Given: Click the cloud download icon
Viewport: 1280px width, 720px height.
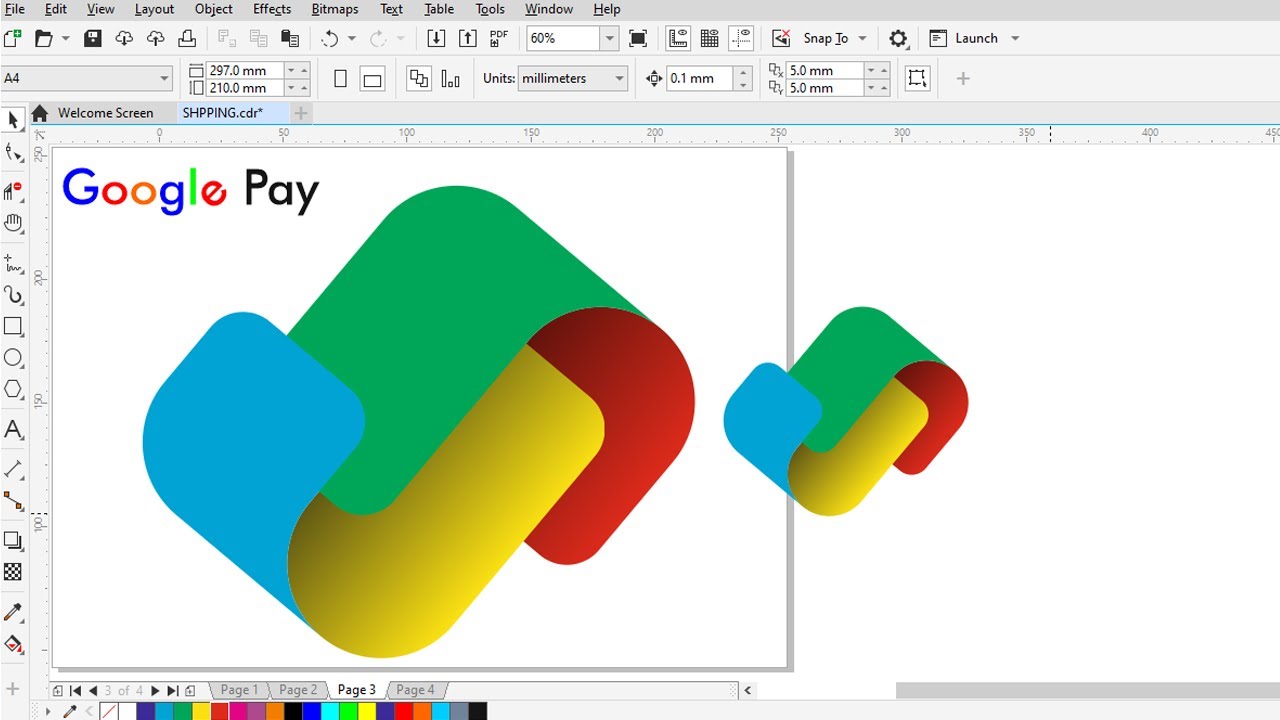Looking at the screenshot, I should (x=124, y=38).
